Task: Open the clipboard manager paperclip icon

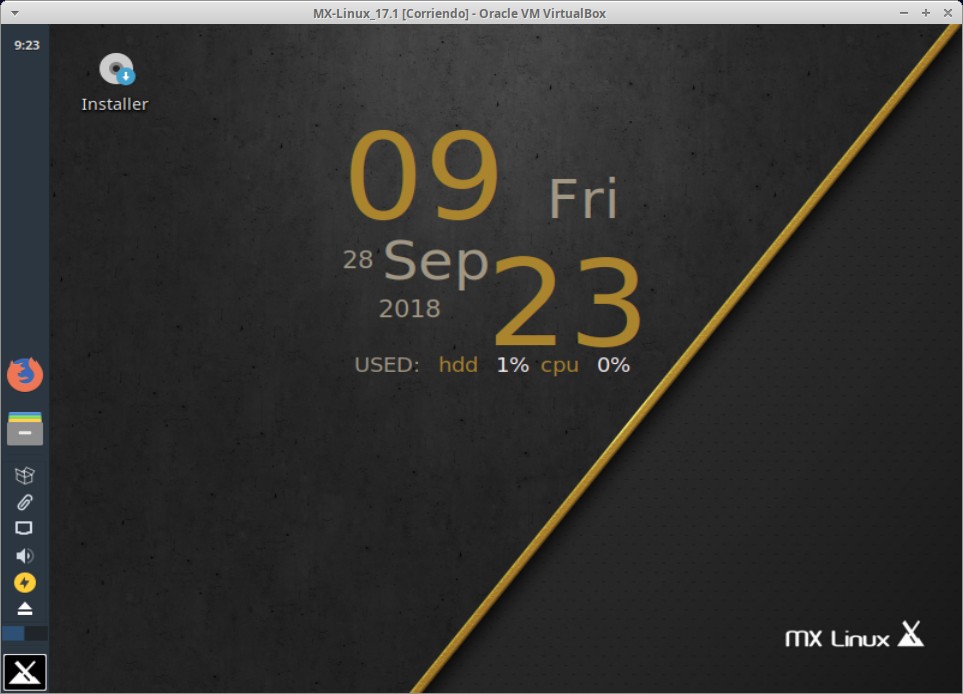Action: (25, 502)
